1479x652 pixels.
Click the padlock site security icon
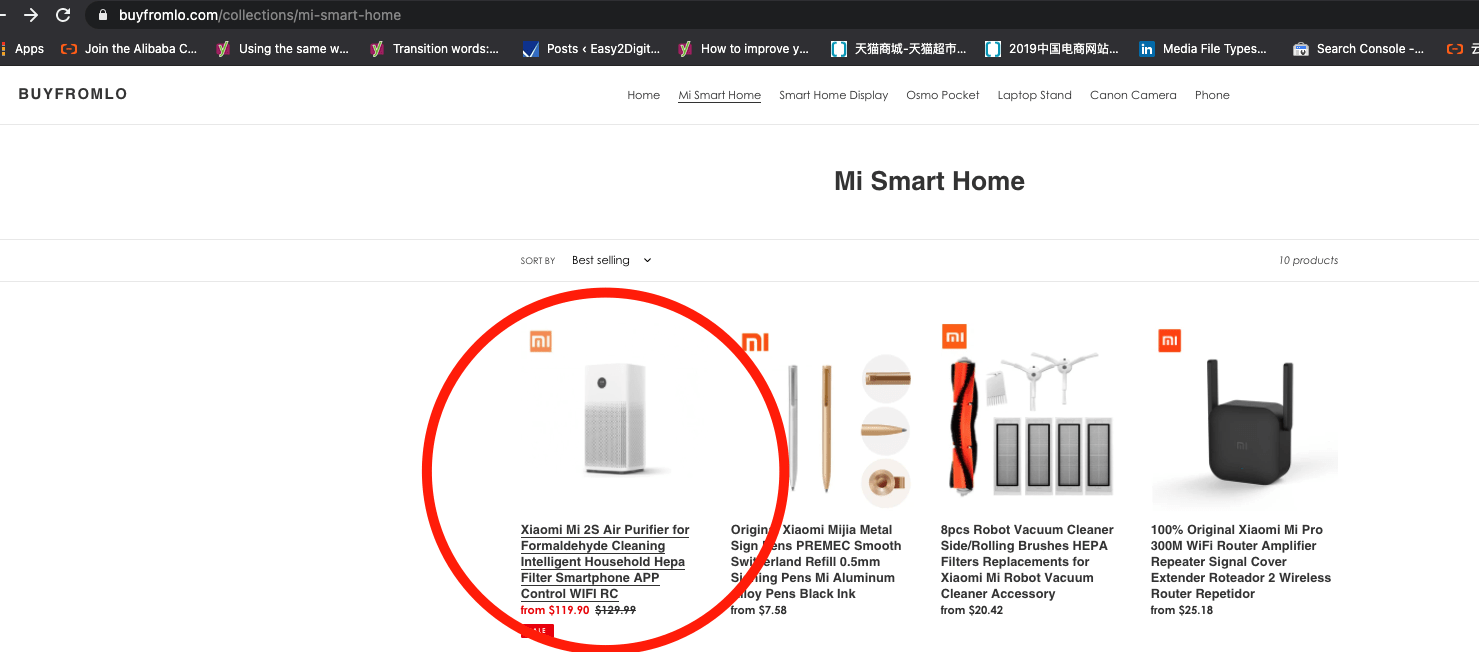102,15
